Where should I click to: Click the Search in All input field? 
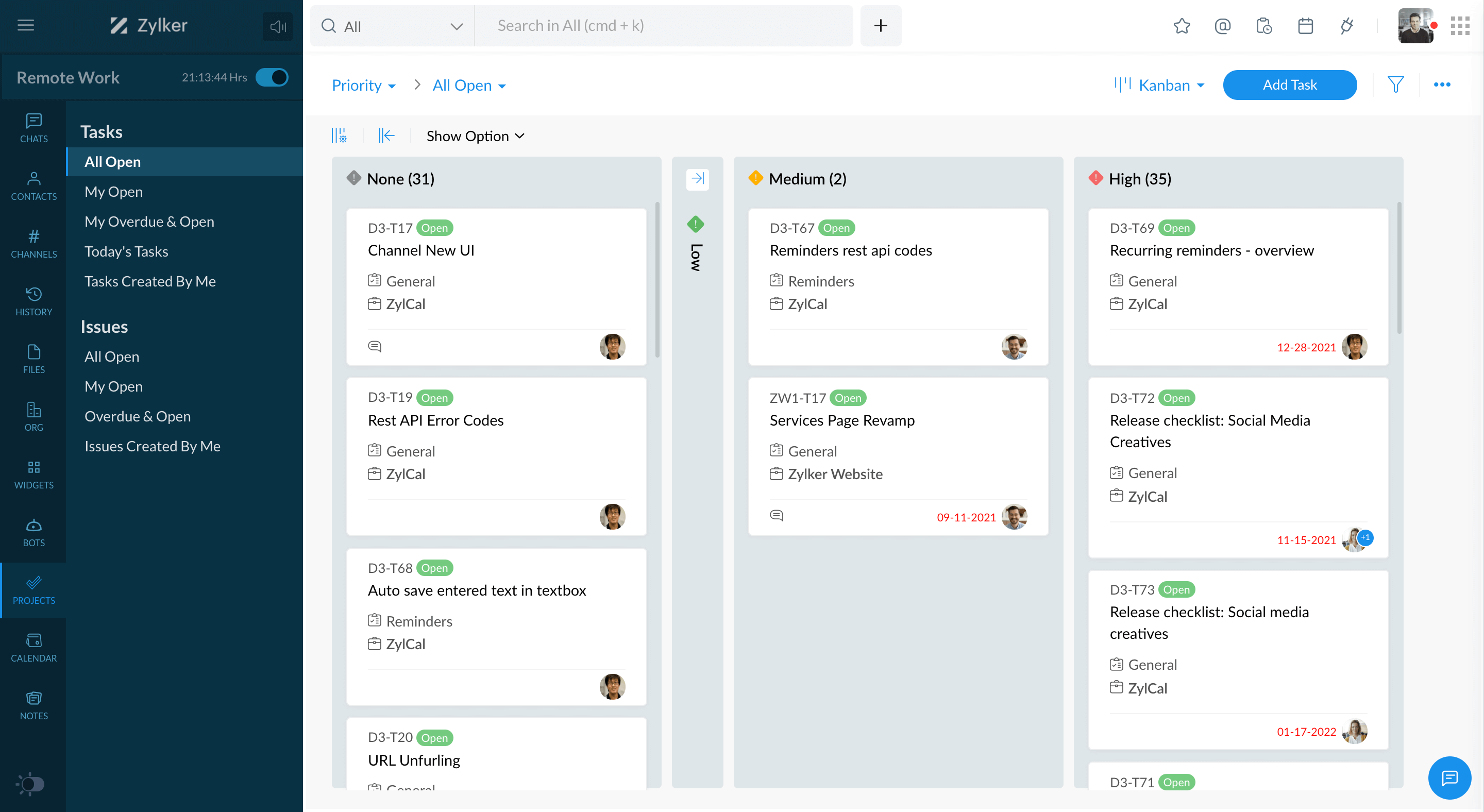point(663,26)
